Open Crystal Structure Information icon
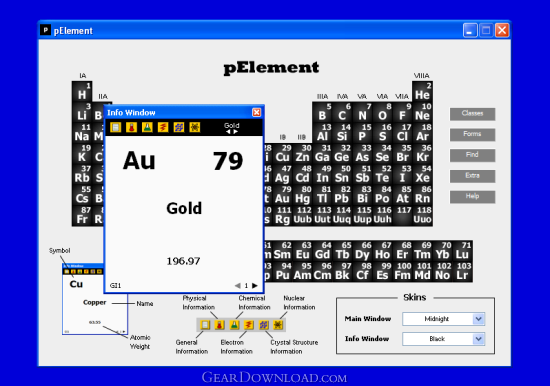Viewport: 550px width, 386px height. pyautogui.click(x=179, y=127)
